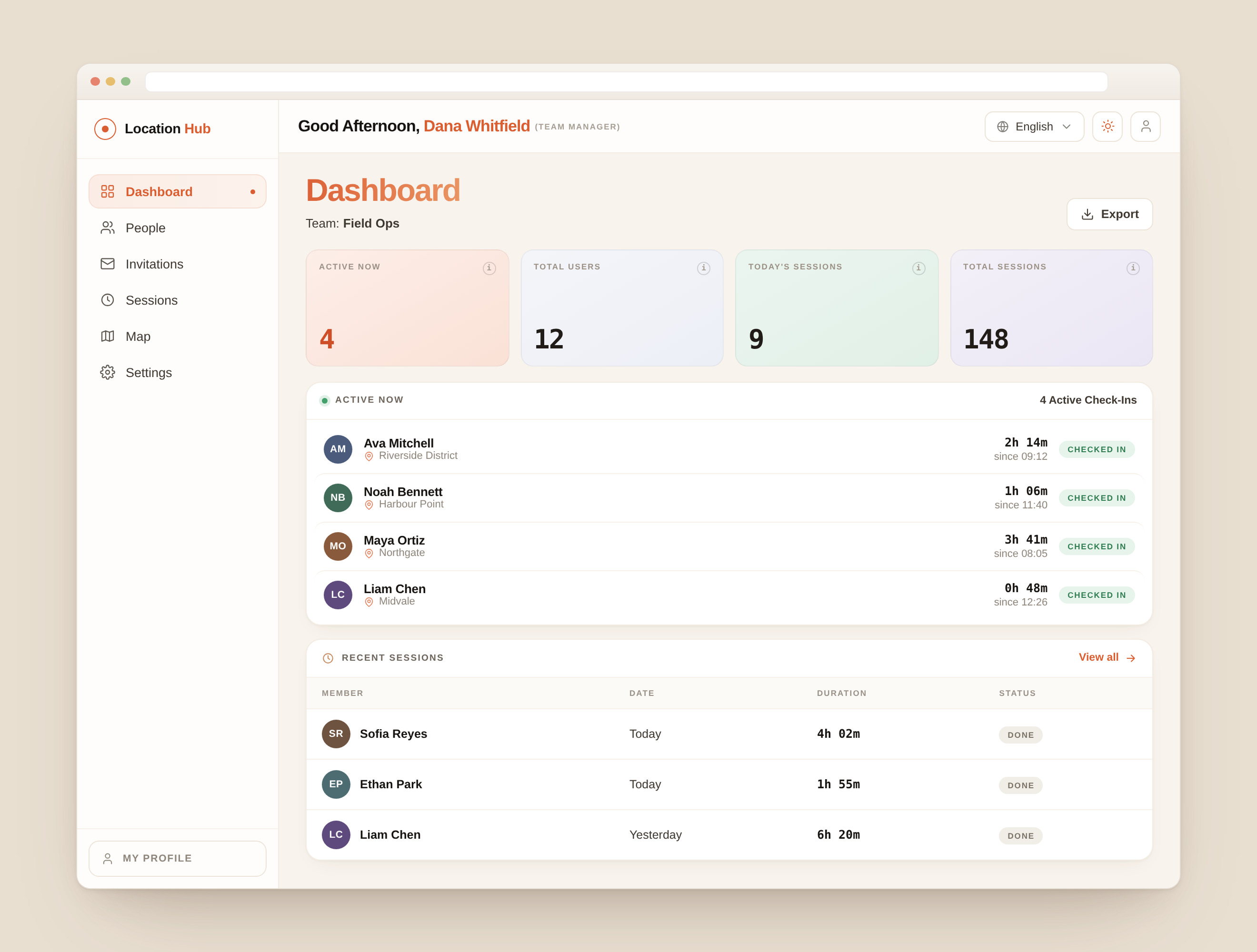Click Maya Ortiz's Checked In badge
1257x952 pixels.
[1096, 546]
